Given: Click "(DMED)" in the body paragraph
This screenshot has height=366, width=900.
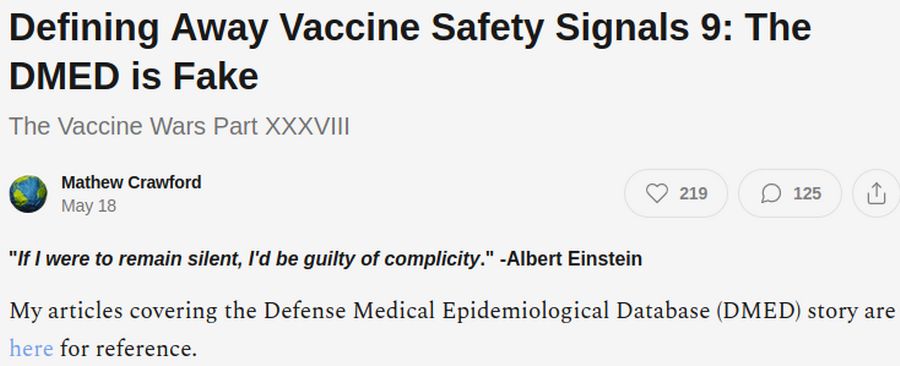Looking at the screenshot, I should 759,311.
